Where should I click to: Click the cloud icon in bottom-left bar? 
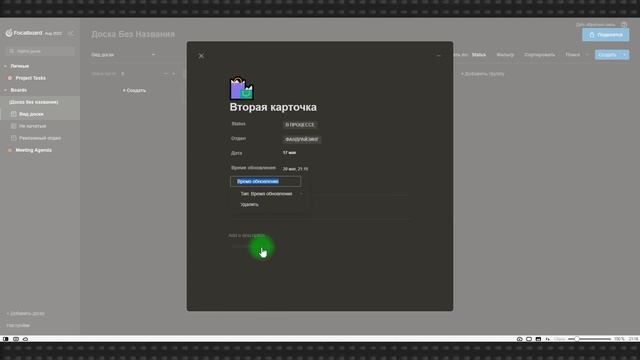(x=25, y=339)
